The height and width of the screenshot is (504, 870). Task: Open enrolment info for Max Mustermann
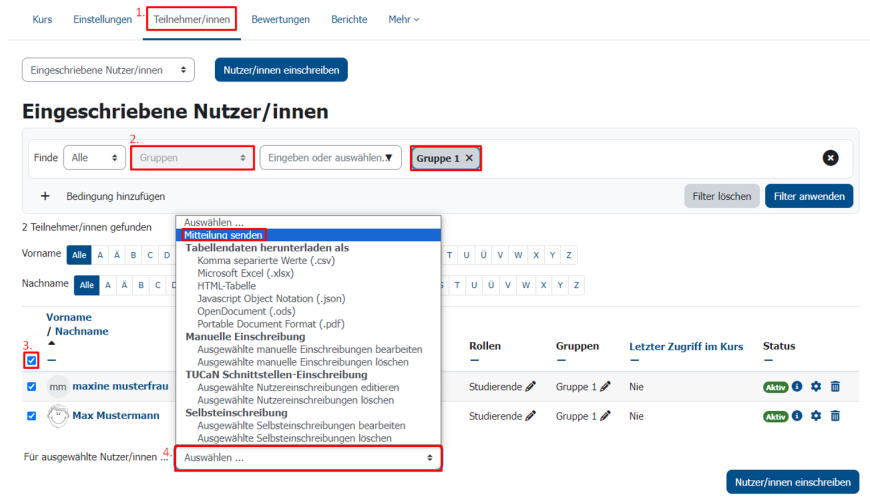[797, 416]
